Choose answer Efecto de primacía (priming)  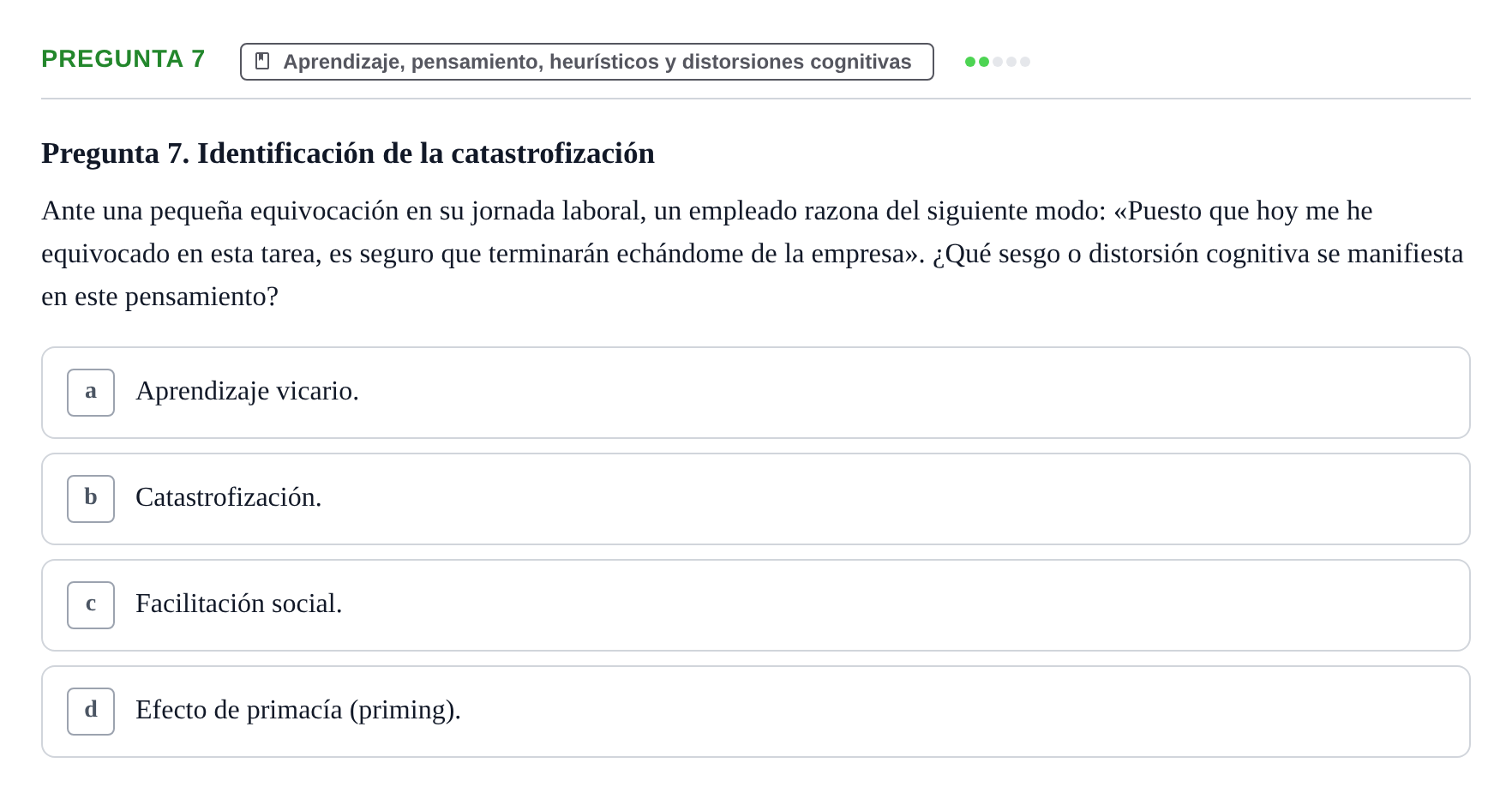(x=298, y=710)
